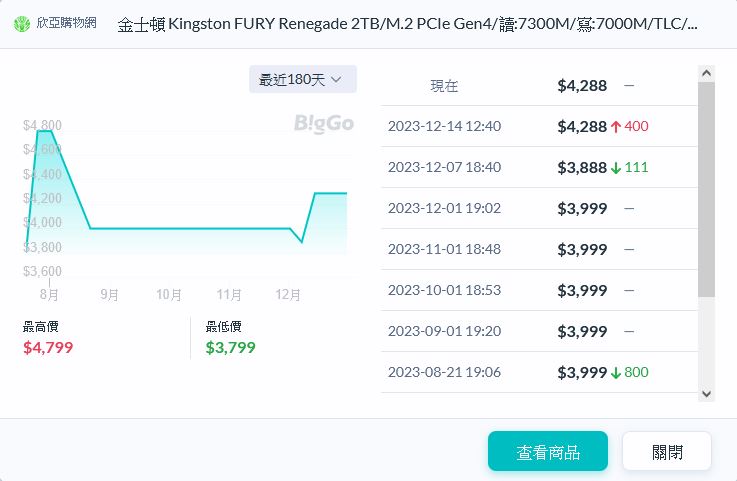Select the 2023-12-14 12:40 price record
The width and height of the screenshot is (737, 481).
coord(444,126)
